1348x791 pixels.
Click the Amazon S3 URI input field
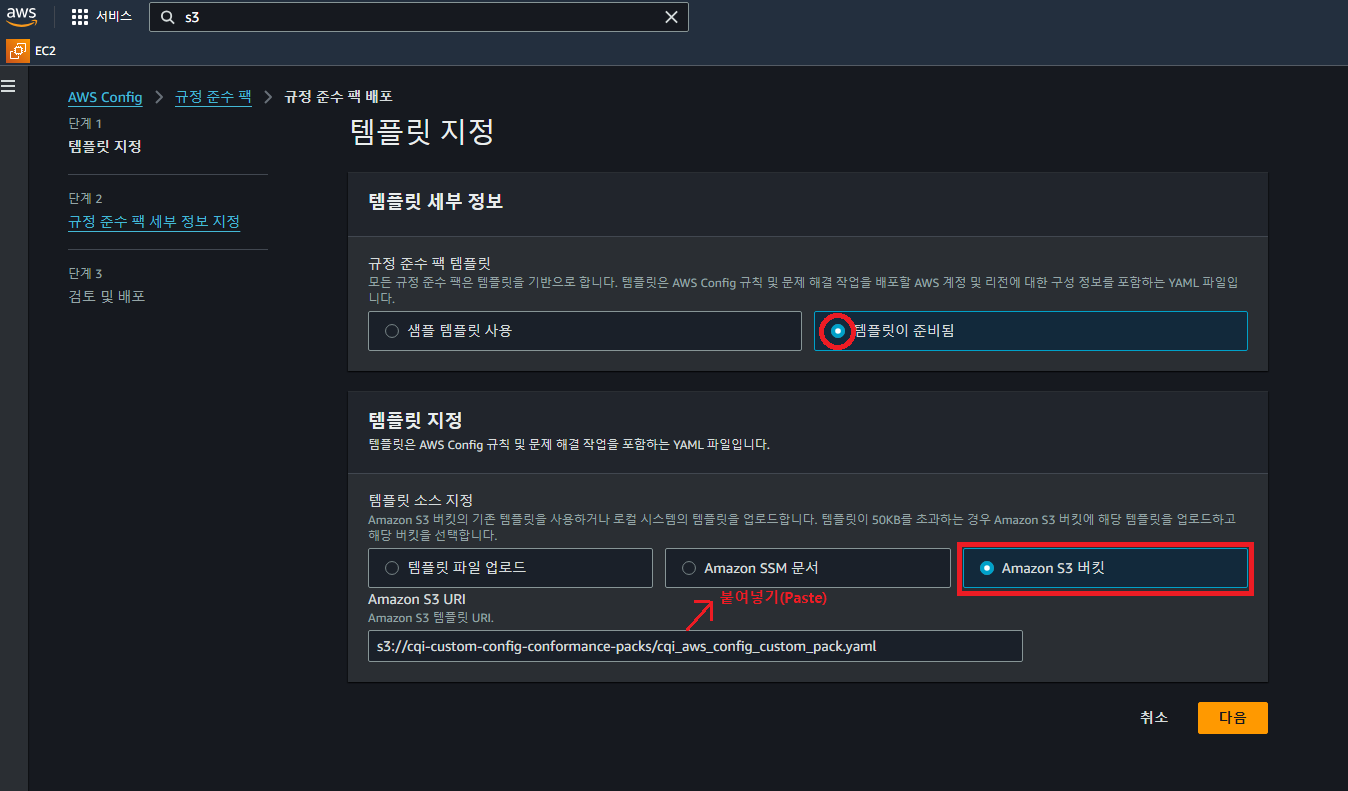coord(694,646)
